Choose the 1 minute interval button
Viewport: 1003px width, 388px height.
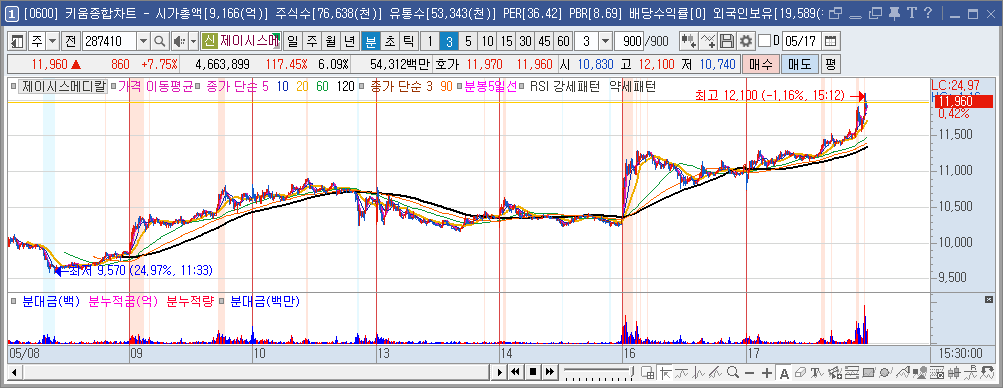[x=430, y=42]
